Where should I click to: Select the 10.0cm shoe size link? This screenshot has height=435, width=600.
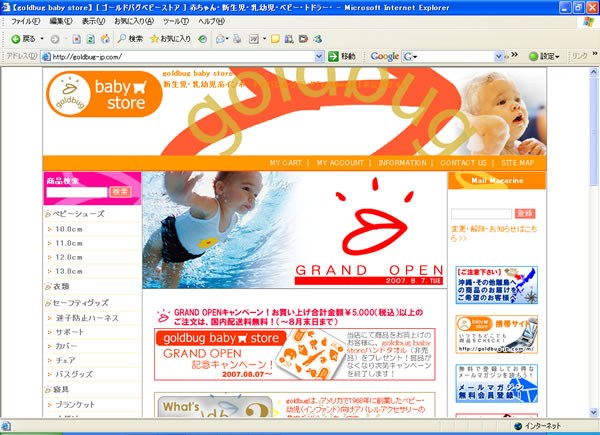pos(69,229)
